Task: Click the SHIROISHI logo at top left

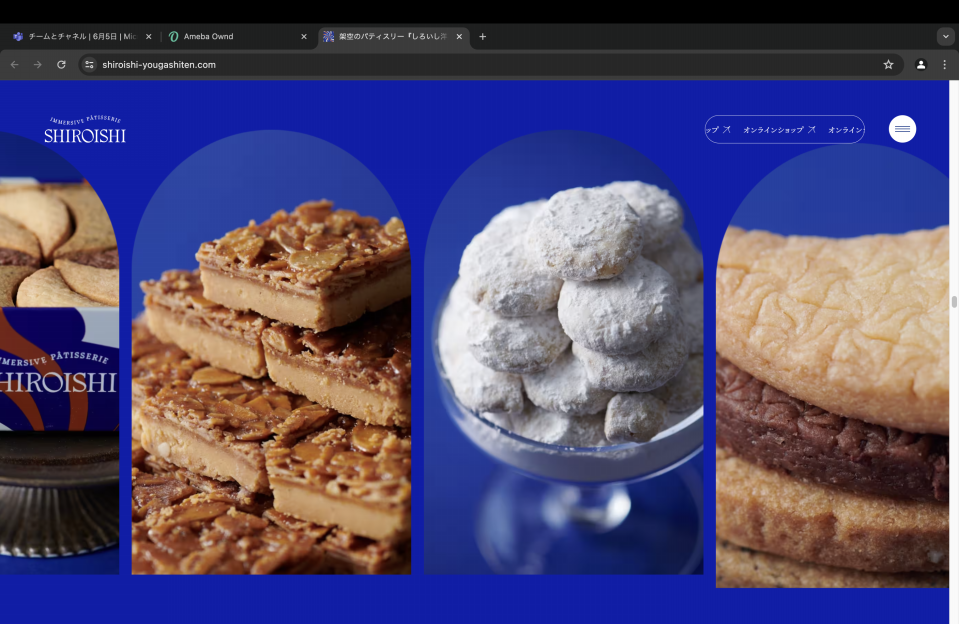Action: (x=85, y=130)
